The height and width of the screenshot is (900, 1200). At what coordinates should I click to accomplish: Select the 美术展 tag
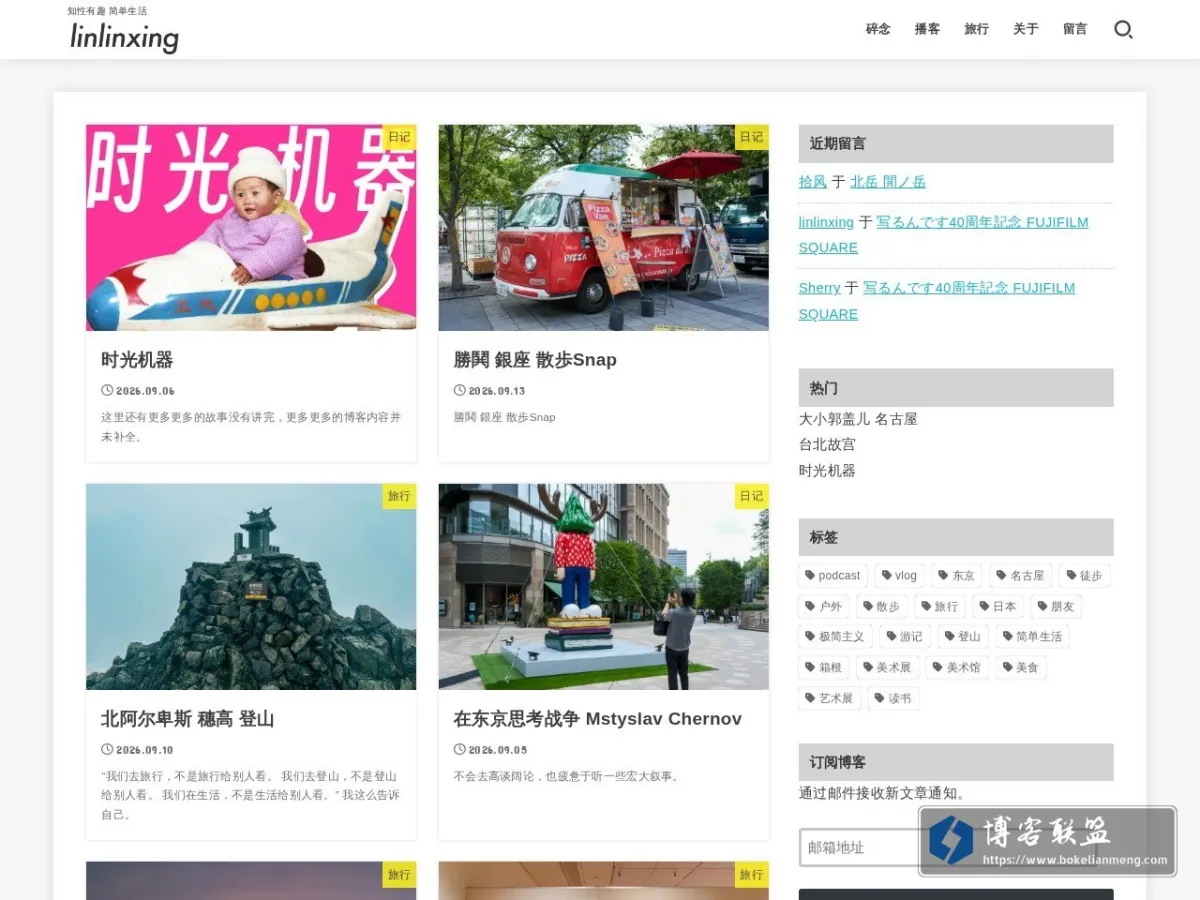tap(888, 667)
